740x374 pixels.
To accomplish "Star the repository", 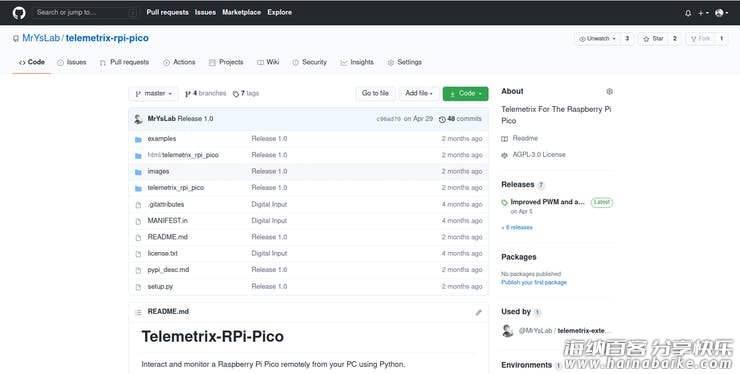I will [x=654, y=39].
